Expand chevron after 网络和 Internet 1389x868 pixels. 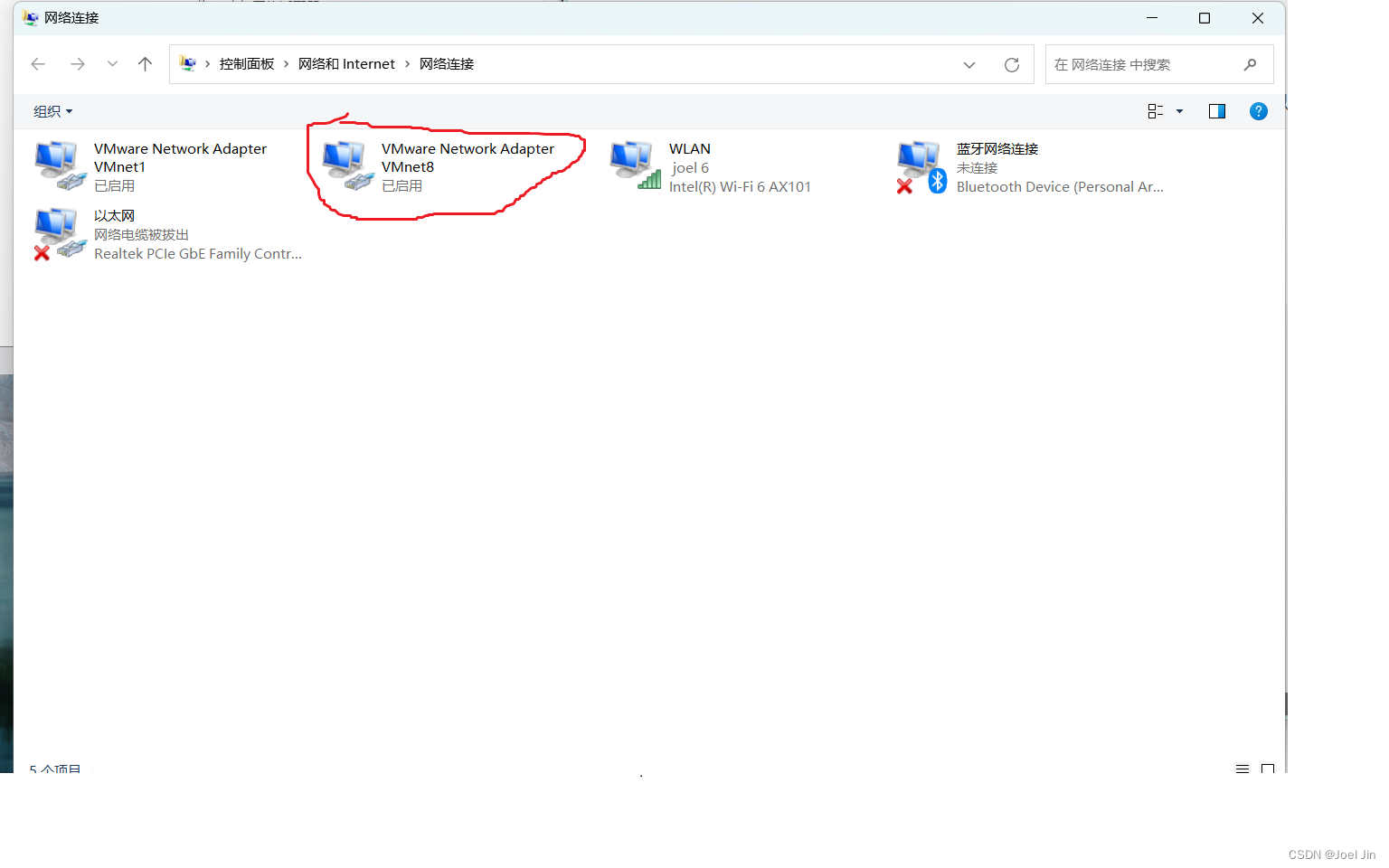coord(407,64)
